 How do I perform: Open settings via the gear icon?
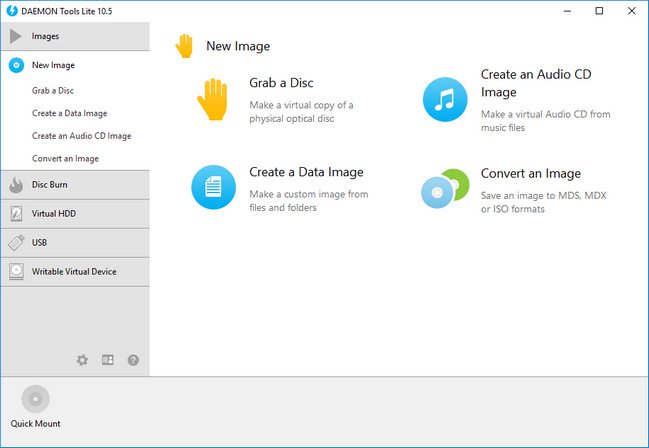pos(83,360)
